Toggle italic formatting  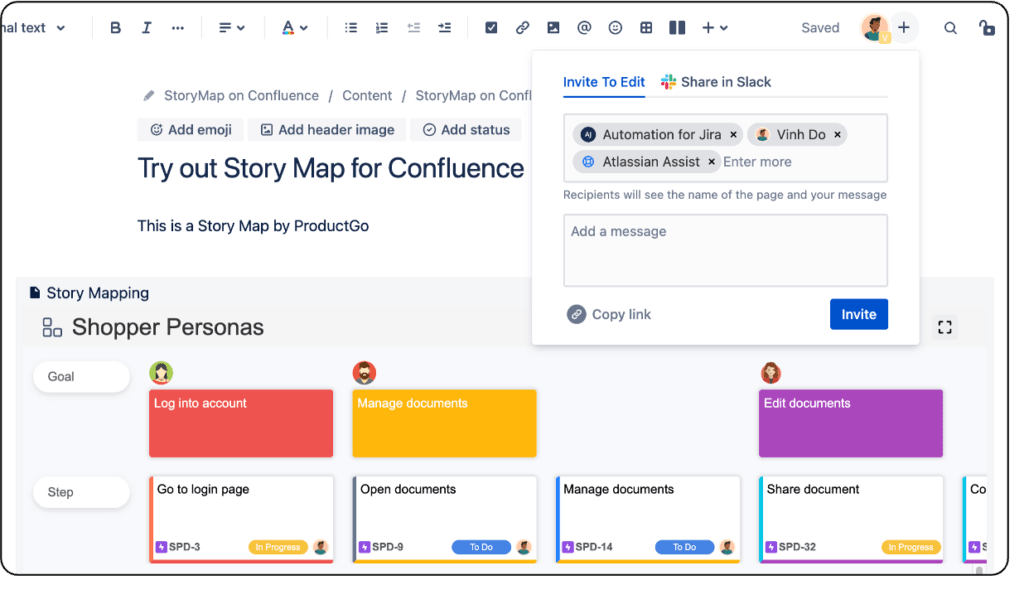point(146,27)
